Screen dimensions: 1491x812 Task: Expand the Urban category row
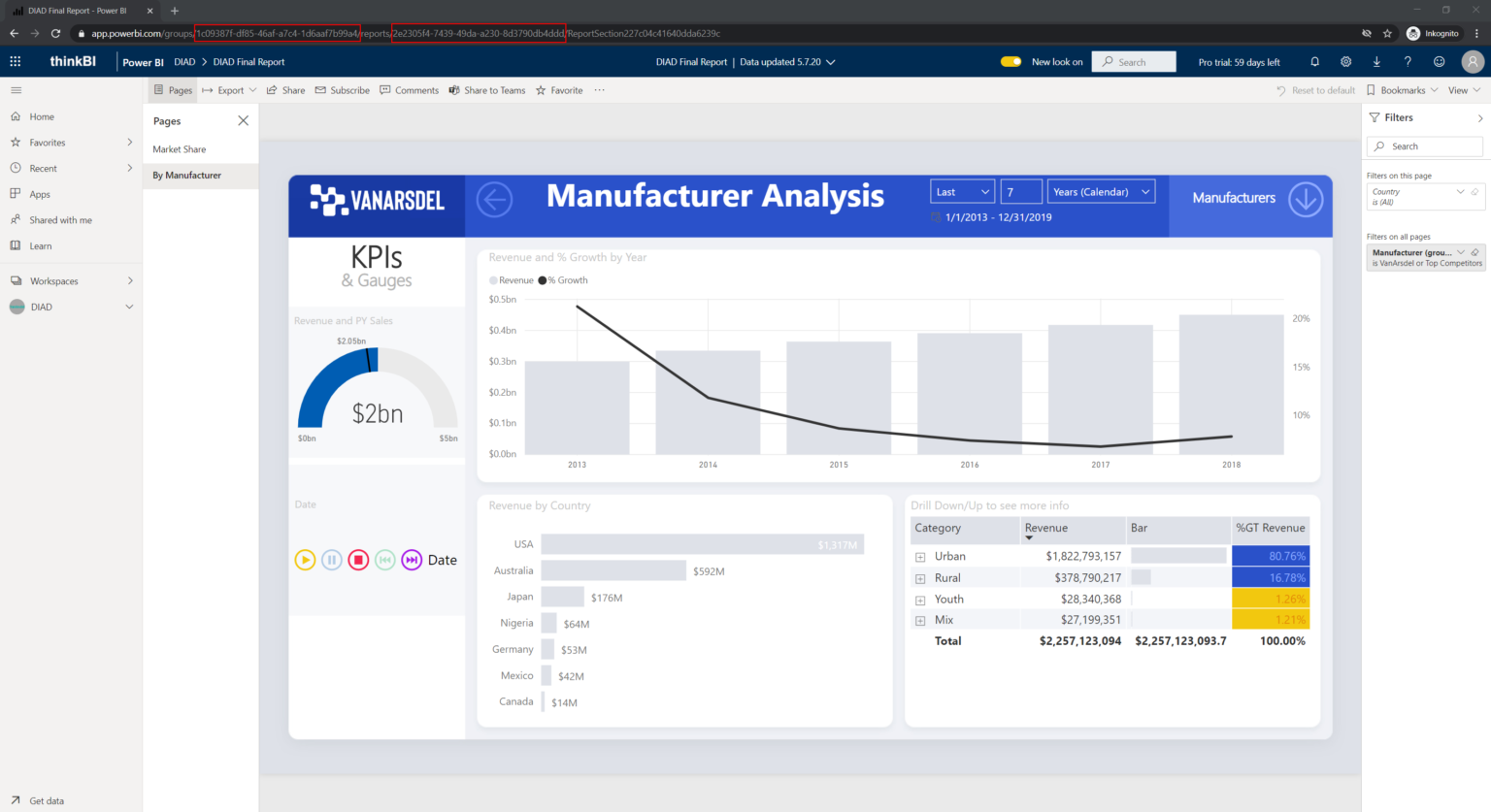point(919,556)
